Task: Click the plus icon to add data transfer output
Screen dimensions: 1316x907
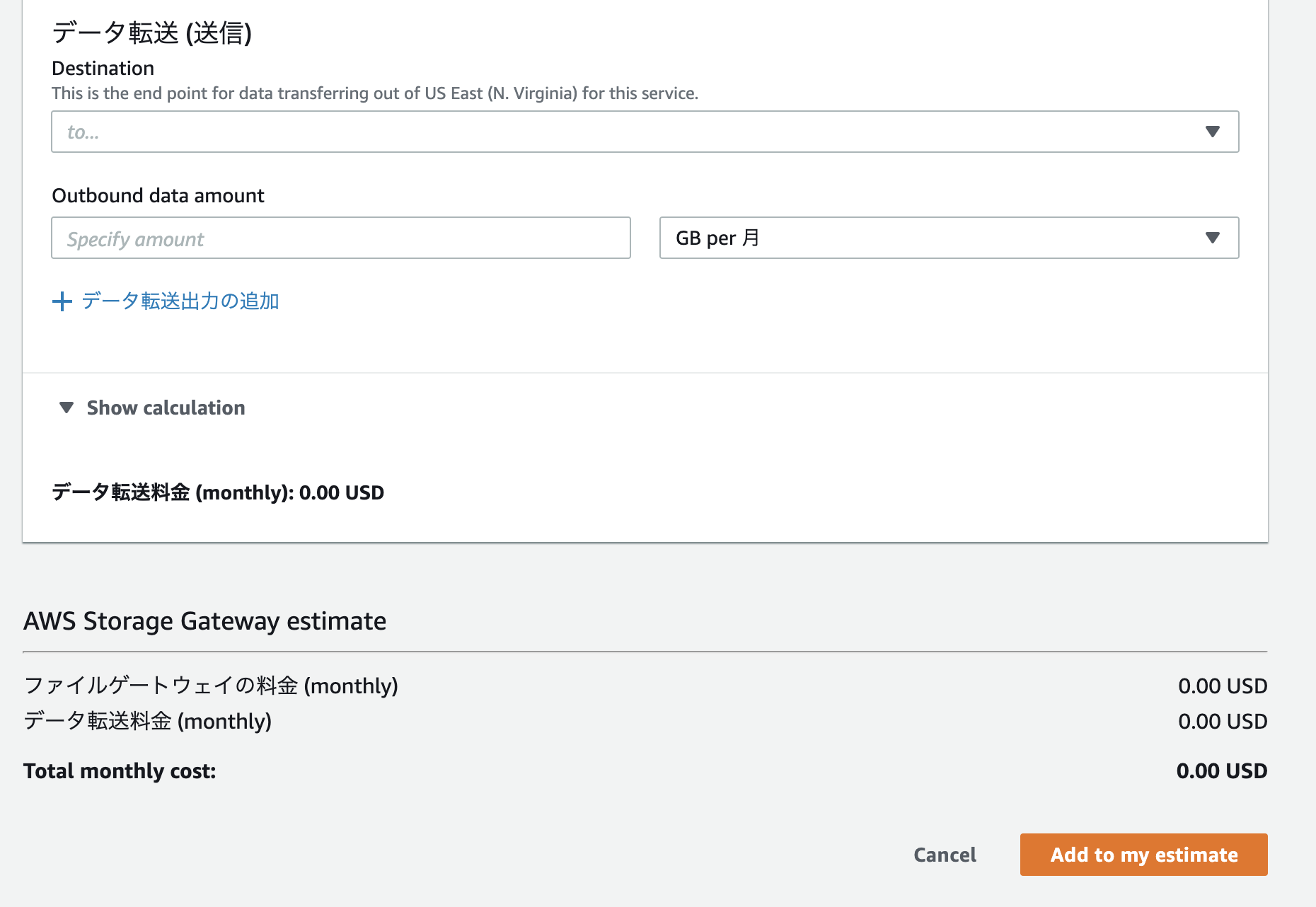Action: pos(62,301)
